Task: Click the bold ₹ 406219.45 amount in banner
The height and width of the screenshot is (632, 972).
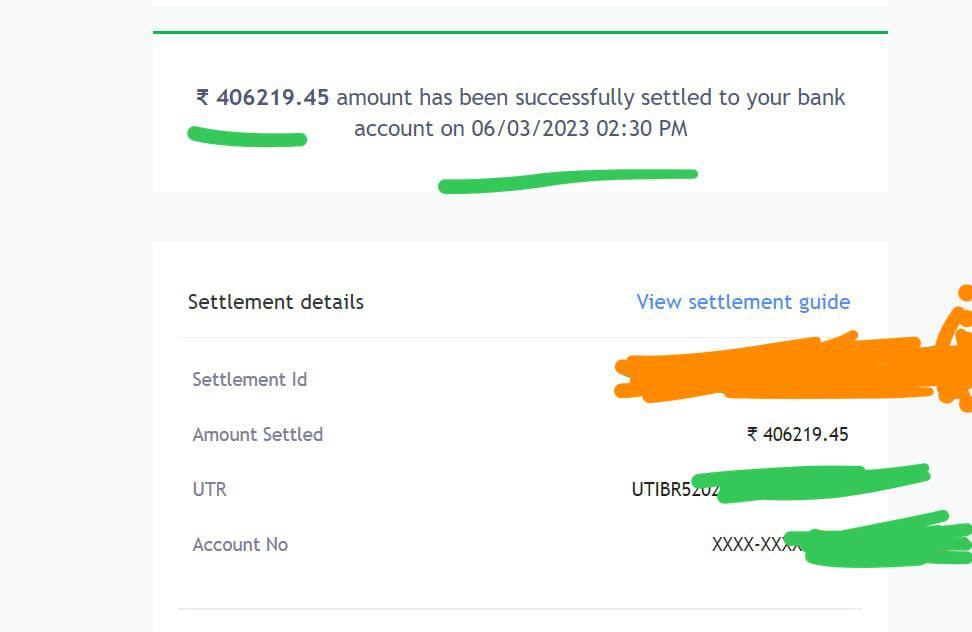Action: (x=262, y=97)
